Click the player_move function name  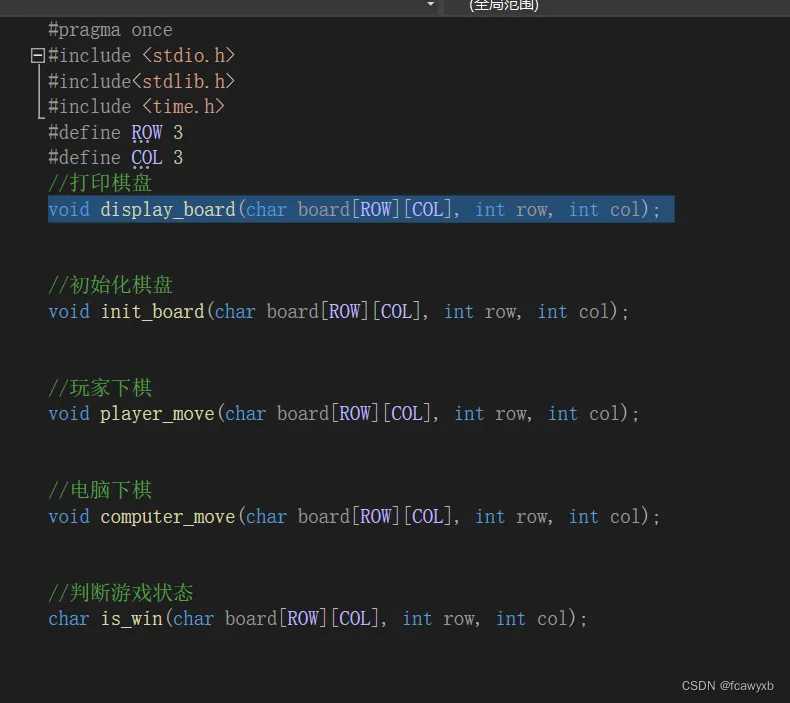(157, 414)
